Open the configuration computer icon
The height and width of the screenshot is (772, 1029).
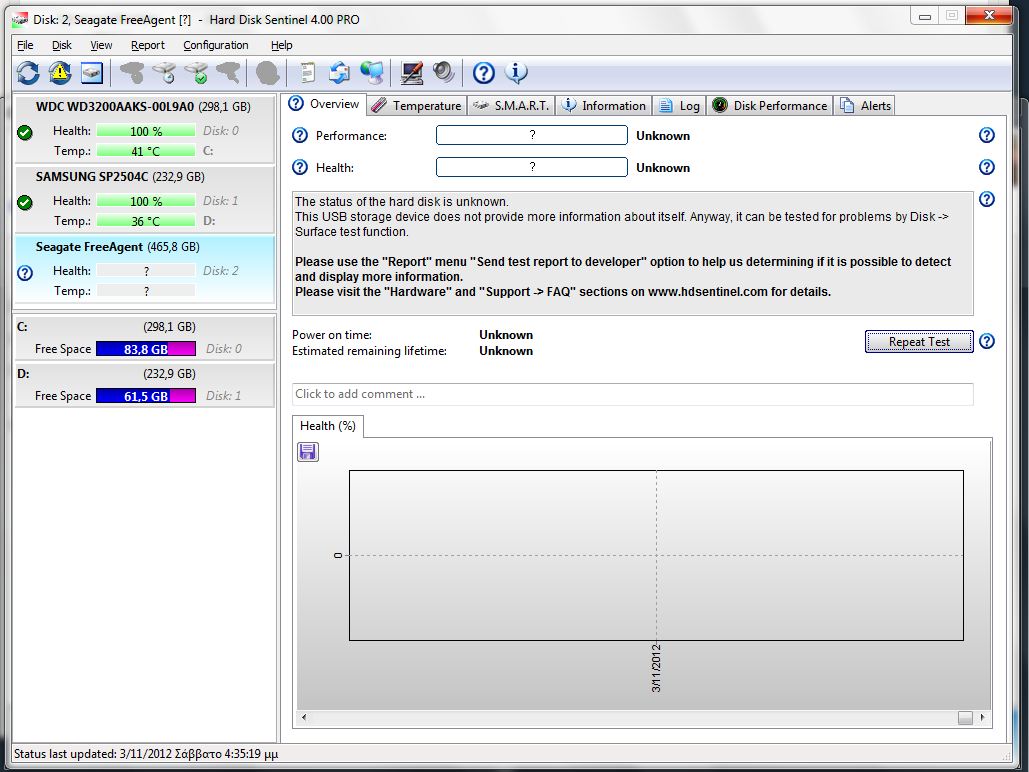(x=411, y=73)
